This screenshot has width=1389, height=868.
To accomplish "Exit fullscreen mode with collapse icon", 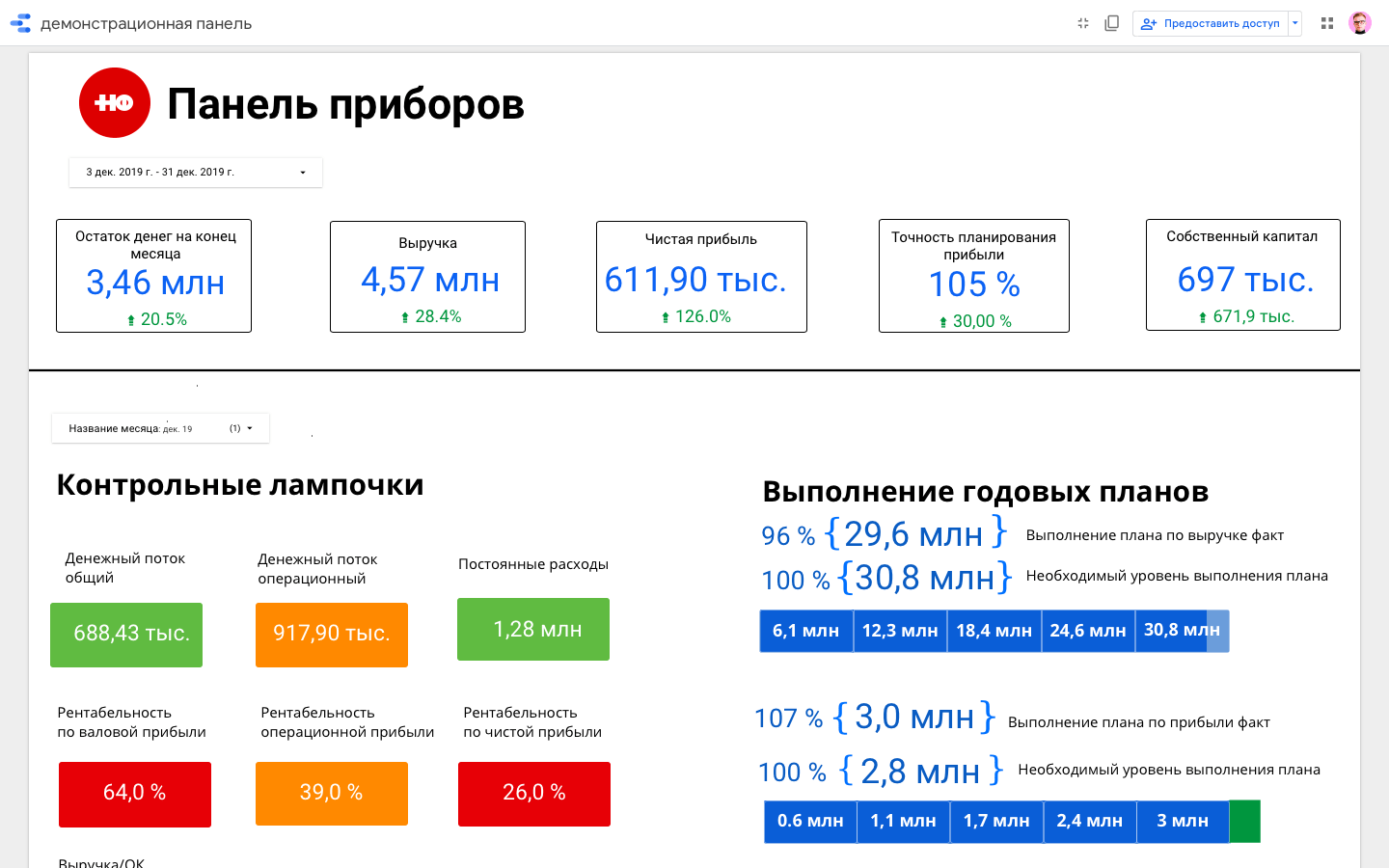I will click(1083, 23).
